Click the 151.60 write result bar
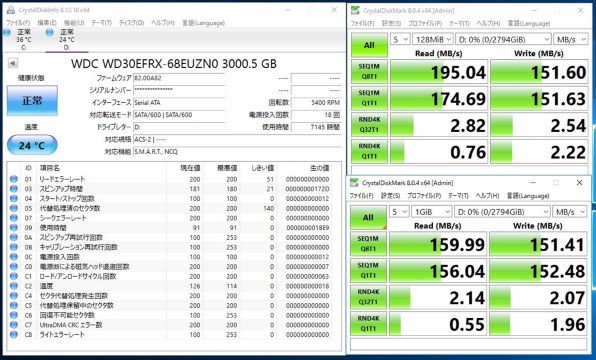This screenshot has width=596, height=360. 539,71
